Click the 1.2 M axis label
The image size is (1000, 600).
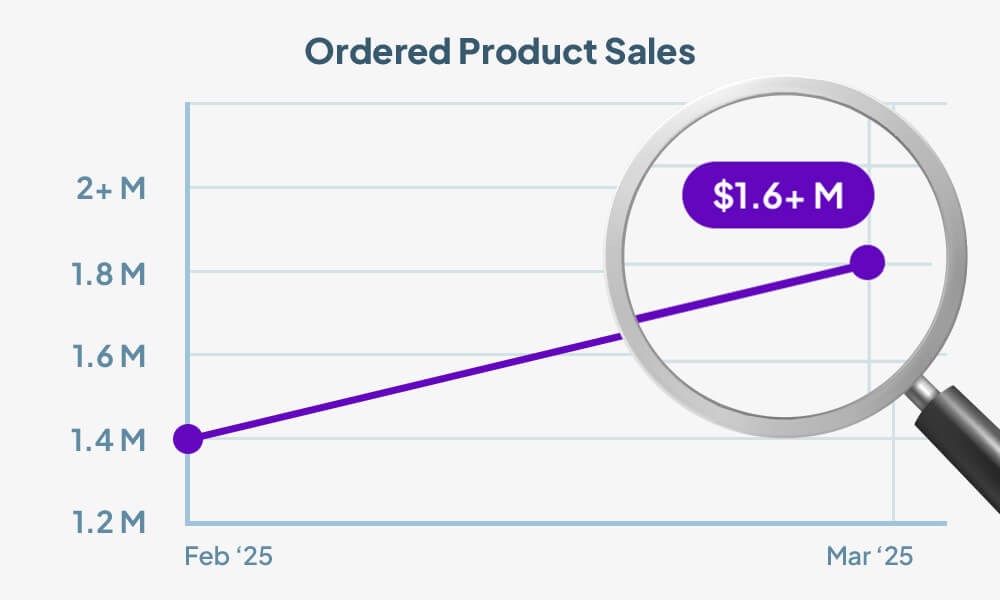tap(109, 522)
